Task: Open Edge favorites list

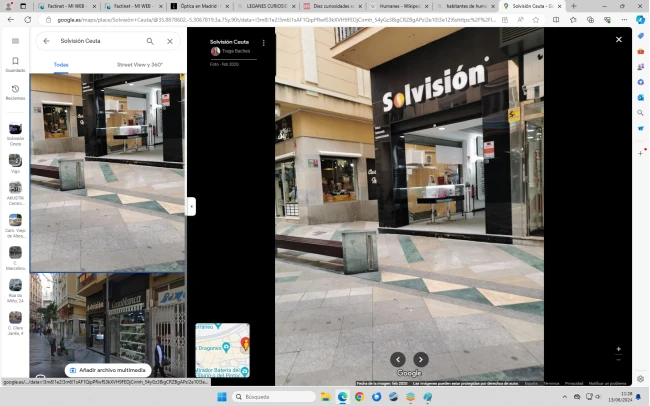Action: [573, 19]
